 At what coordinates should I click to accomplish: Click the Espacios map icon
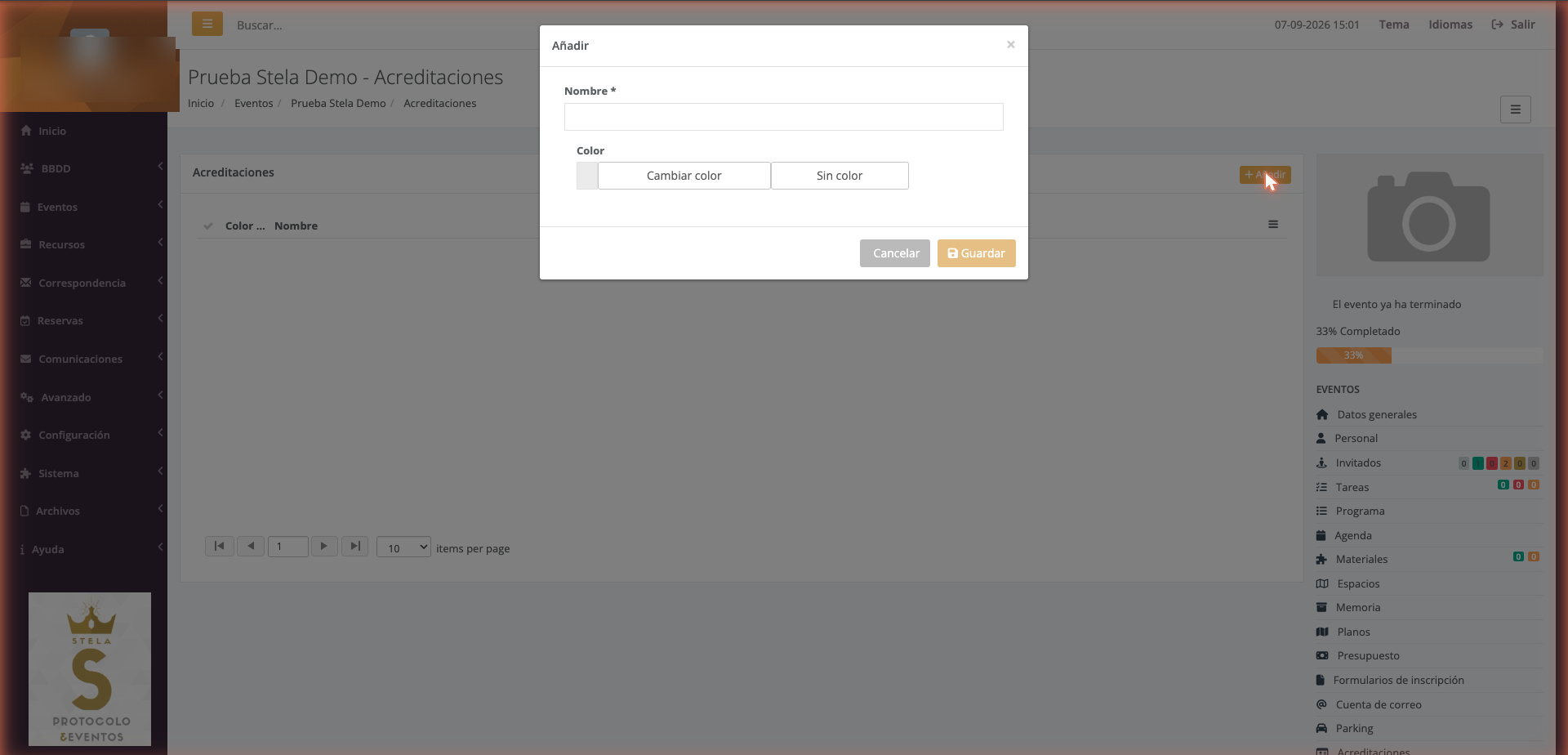[x=1322, y=583]
